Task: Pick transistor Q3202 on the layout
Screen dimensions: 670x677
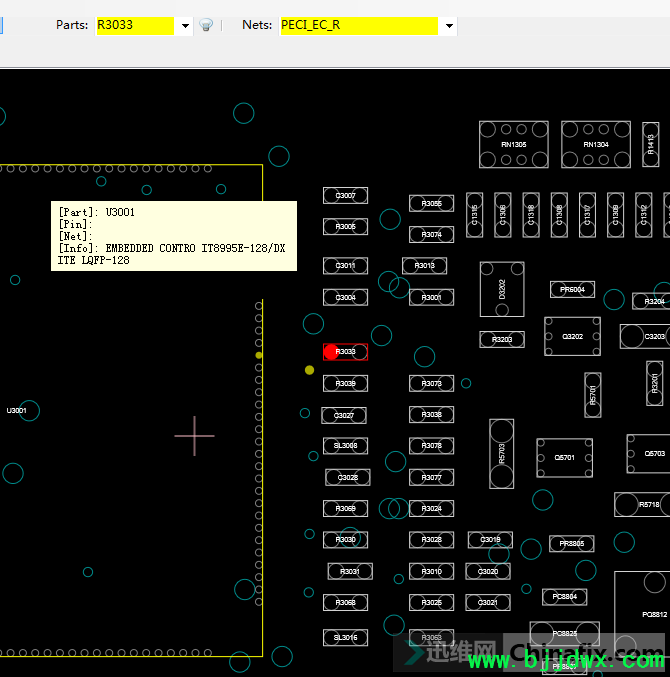Action: point(572,336)
